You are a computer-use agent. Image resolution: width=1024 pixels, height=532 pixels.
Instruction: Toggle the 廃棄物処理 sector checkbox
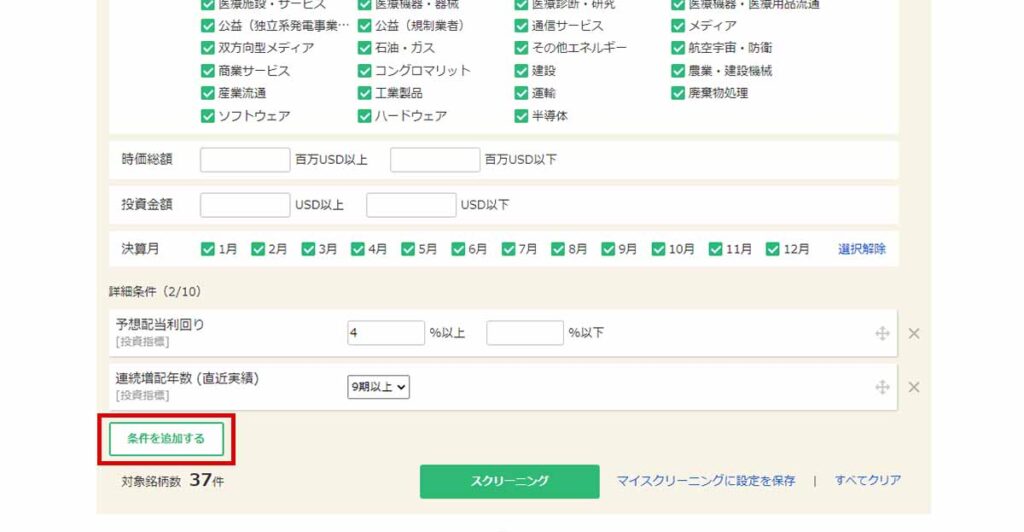tap(680, 93)
